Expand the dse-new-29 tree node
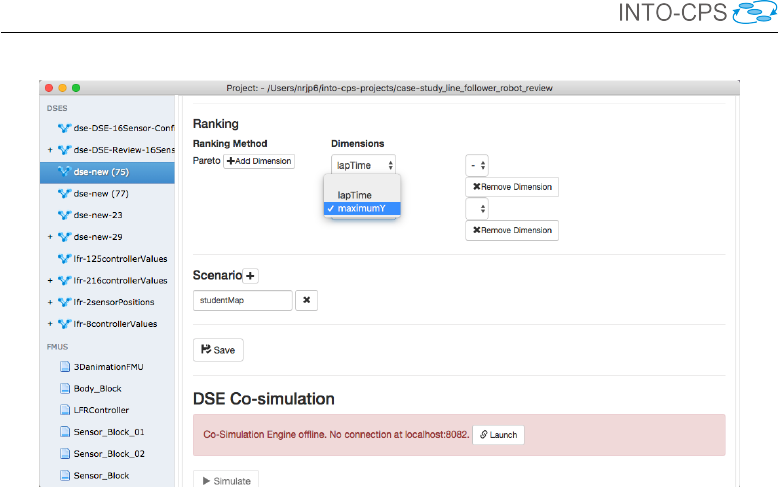 coord(50,237)
